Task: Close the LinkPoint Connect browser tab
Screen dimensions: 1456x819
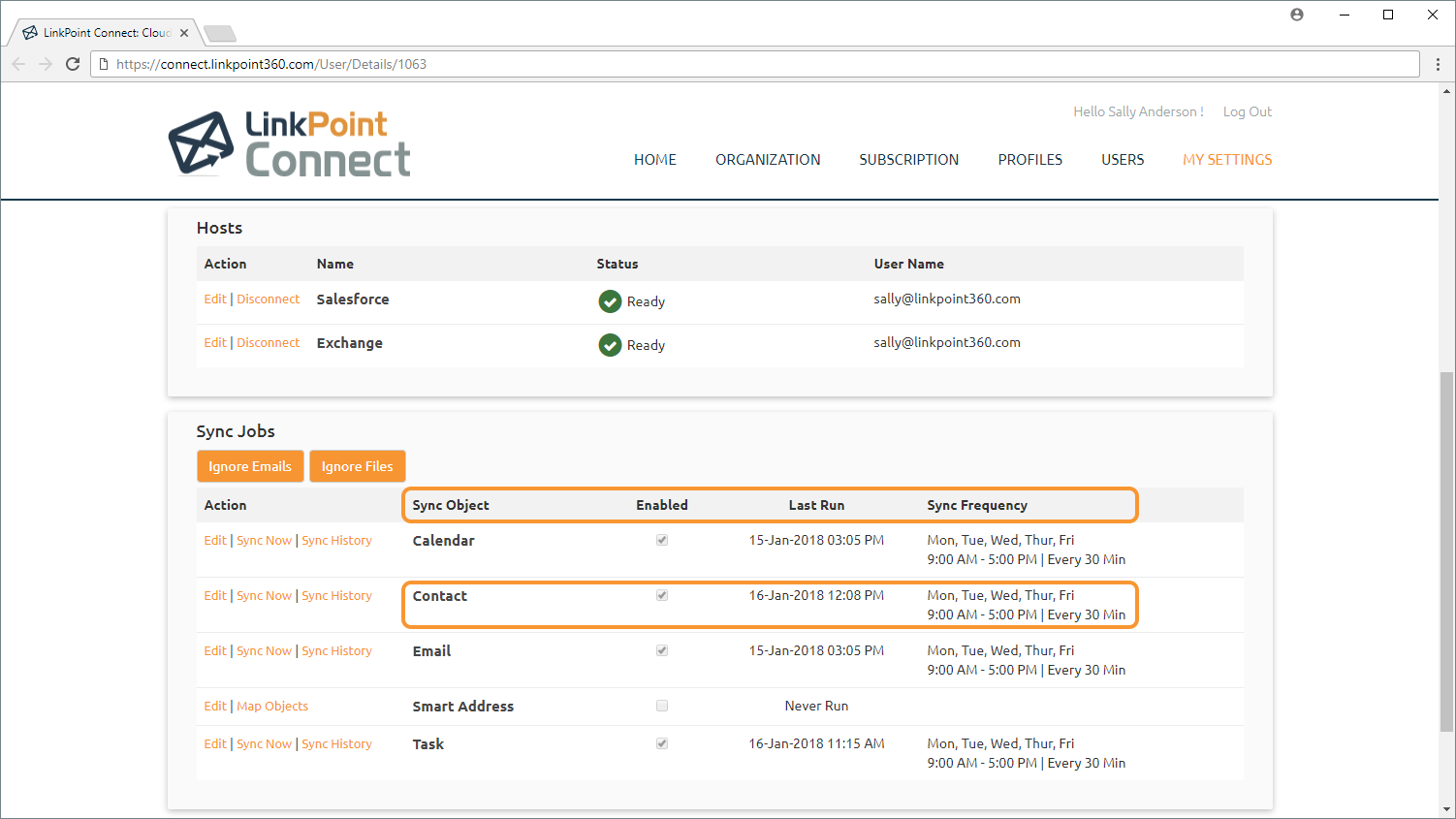Action: pyautogui.click(x=184, y=33)
